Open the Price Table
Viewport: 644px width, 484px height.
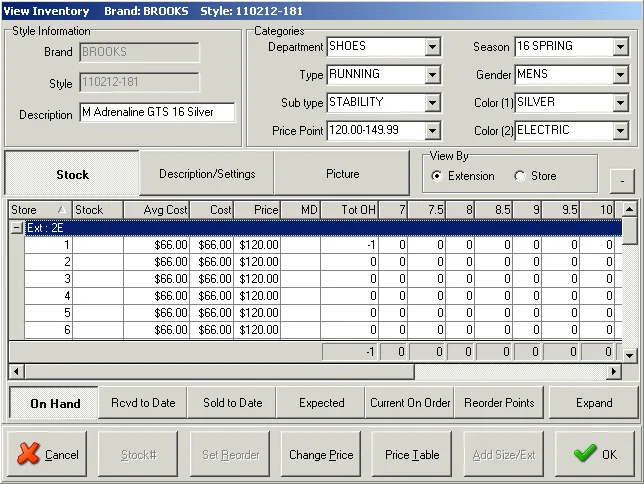point(412,454)
